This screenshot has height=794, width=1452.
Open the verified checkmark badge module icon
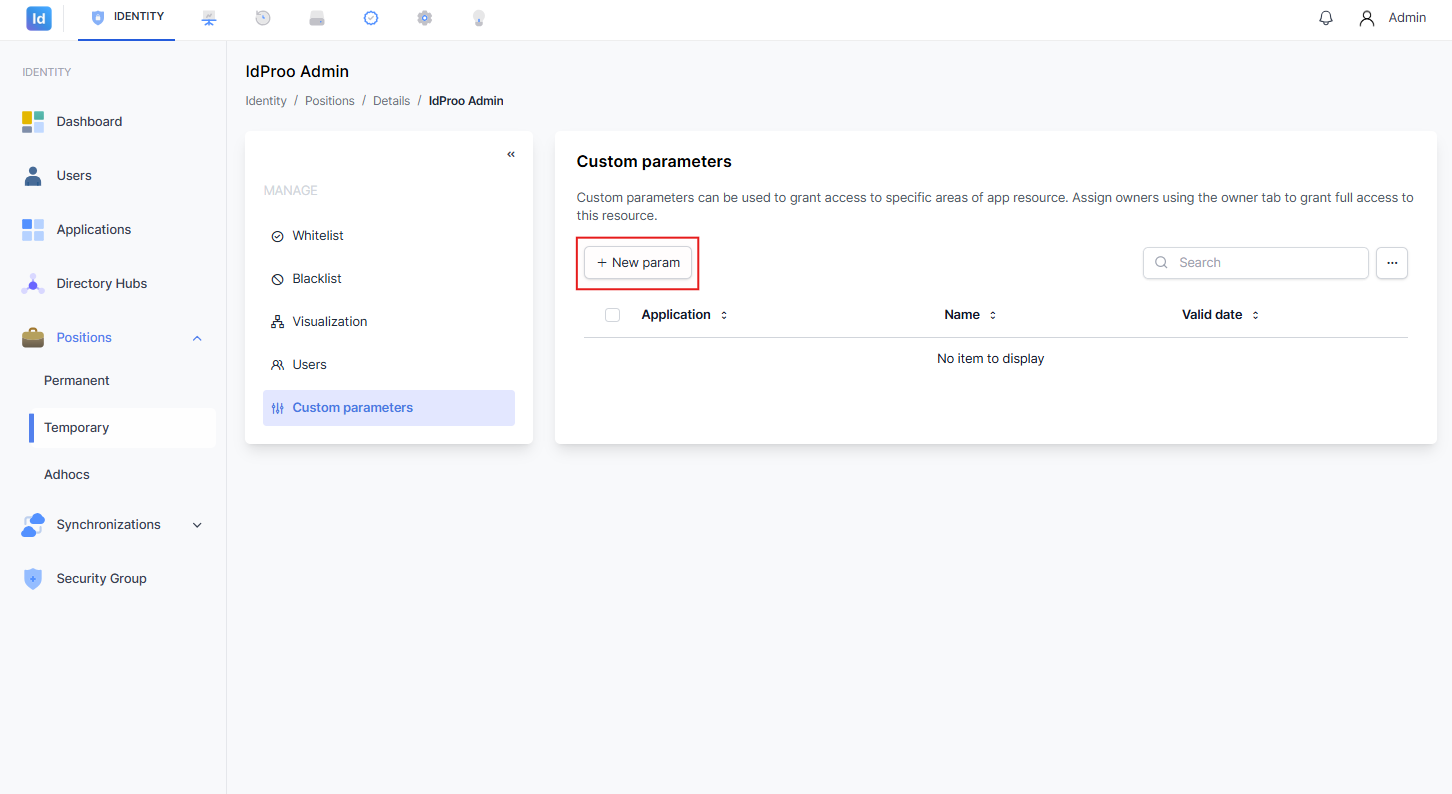coord(371,18)
